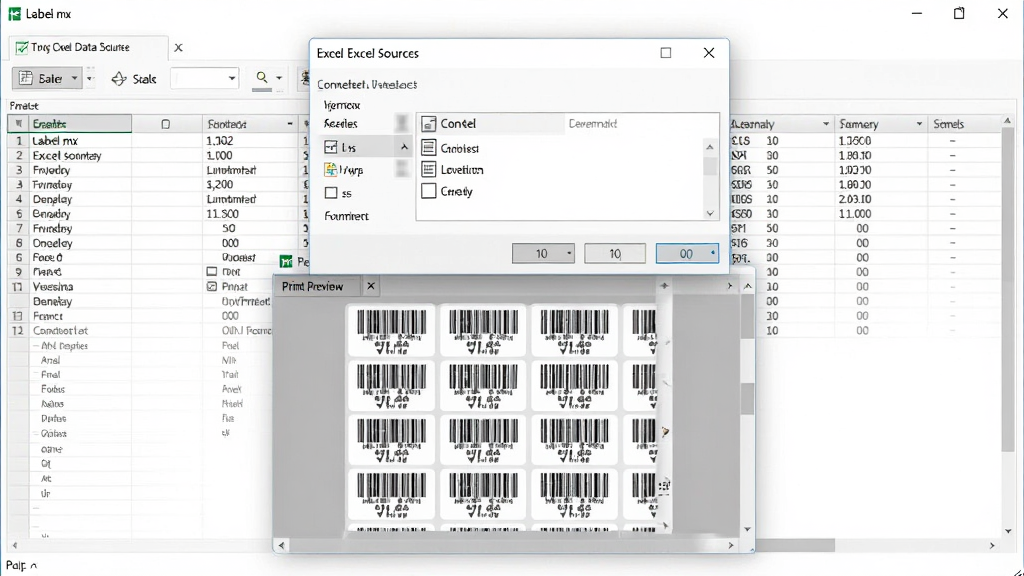Select the Fourment entry in dialog sidebar
Viewport: 1024px width, 576px height.
pos(346,216)
